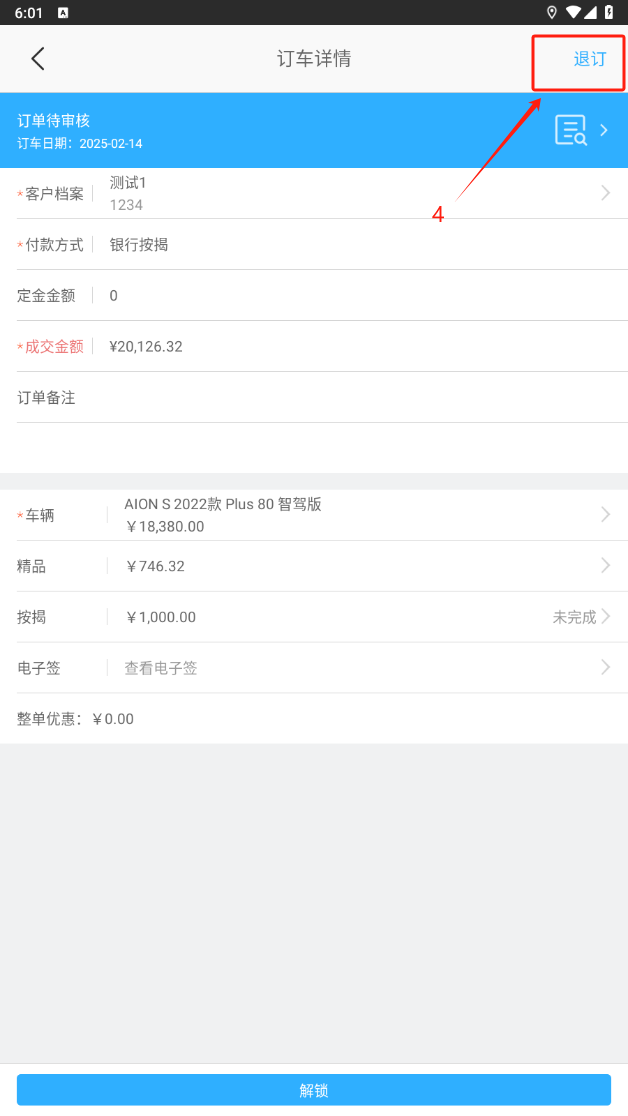Tap the back arrow icon
Viewport: 628px width, 1116px height.
point(38,58)
